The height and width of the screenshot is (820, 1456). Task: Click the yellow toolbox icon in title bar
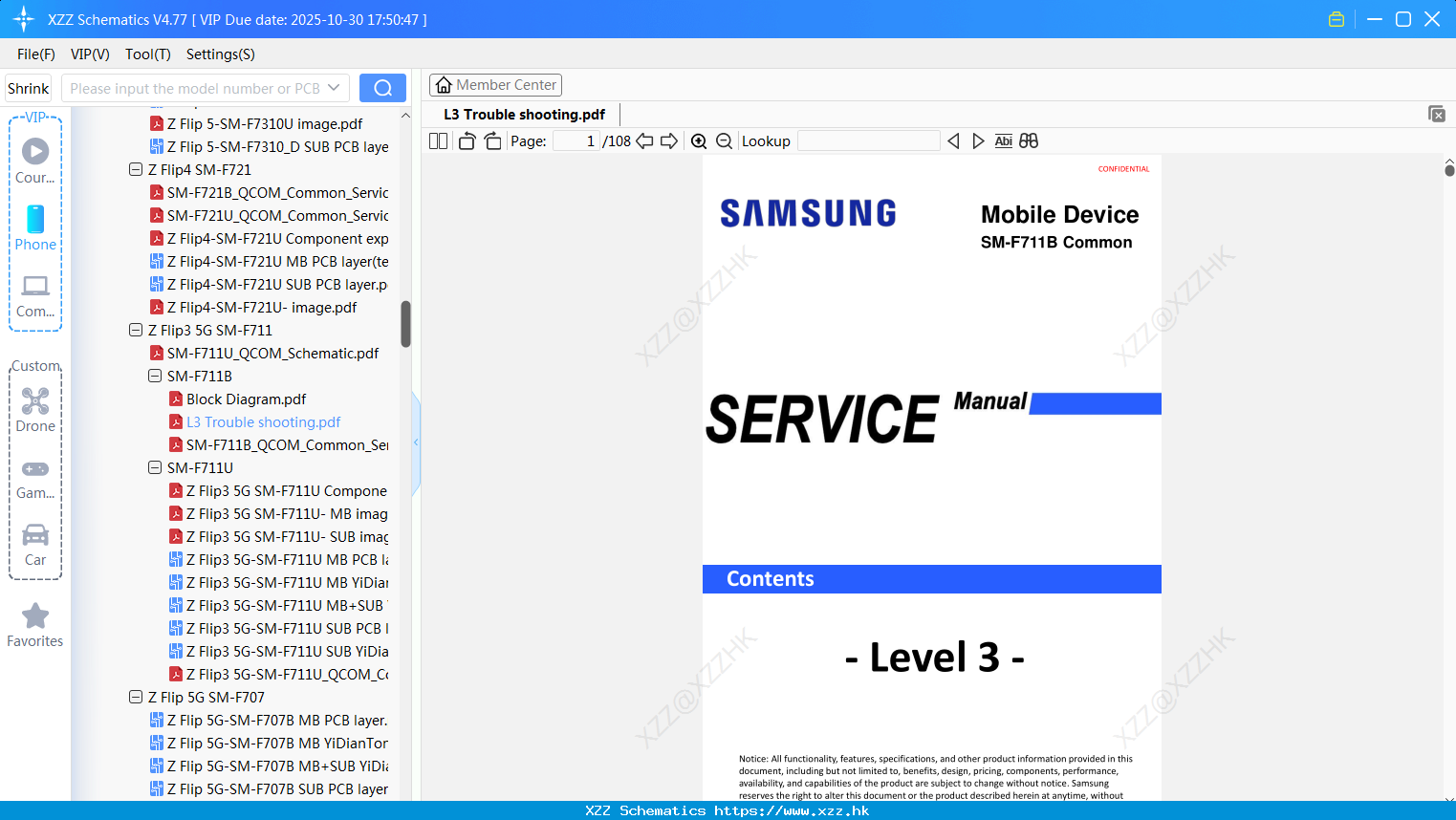click(x=1336, y=19)
